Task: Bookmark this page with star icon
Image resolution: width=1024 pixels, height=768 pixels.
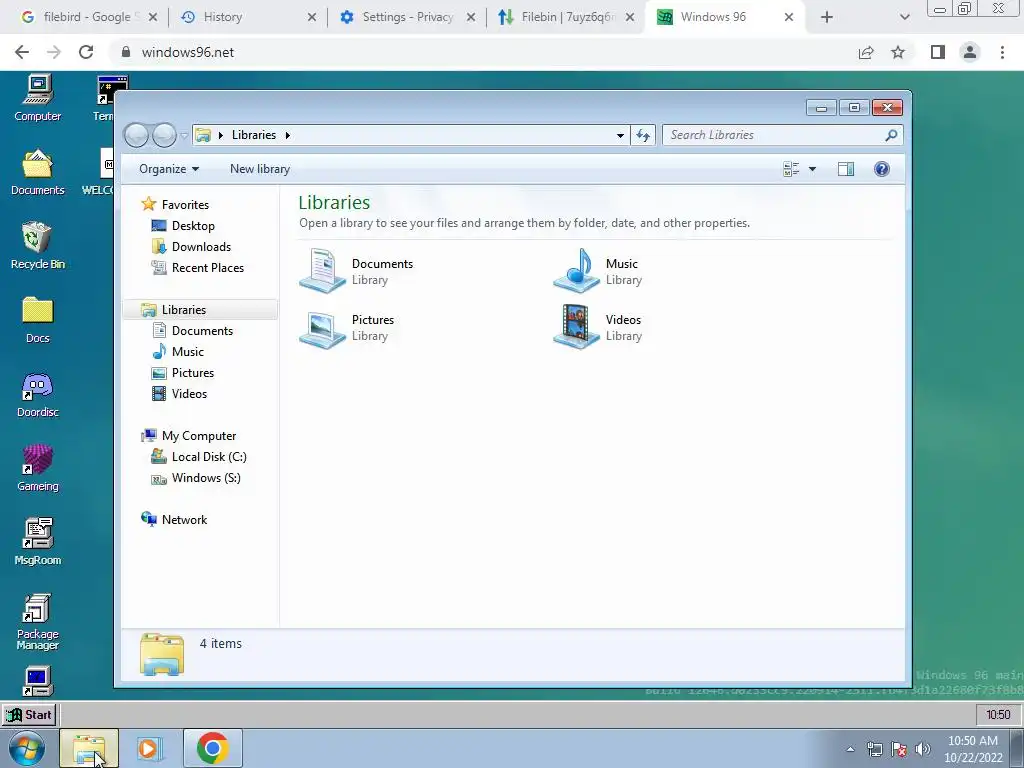Action: coord(898,52)
